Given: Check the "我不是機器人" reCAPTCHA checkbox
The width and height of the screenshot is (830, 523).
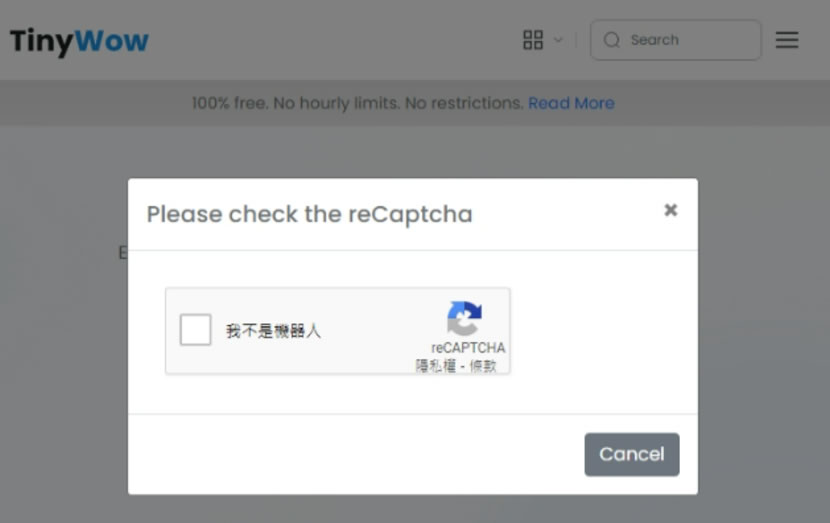Looking at the screenshot, I should pyautogui.click(x=195, y=330).
